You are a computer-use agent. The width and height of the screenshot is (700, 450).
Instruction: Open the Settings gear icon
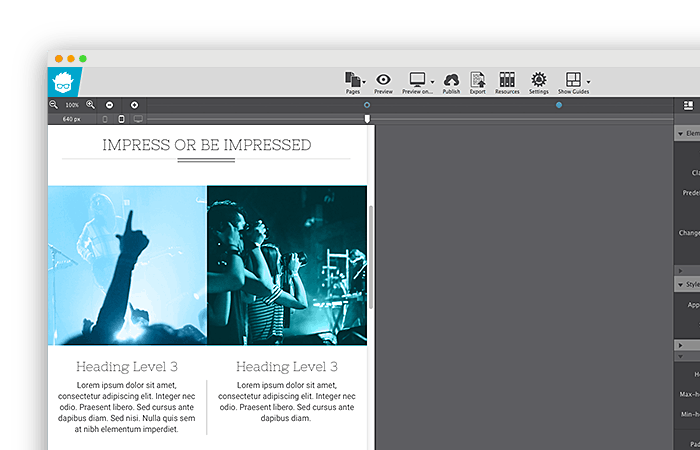(538, 79)
